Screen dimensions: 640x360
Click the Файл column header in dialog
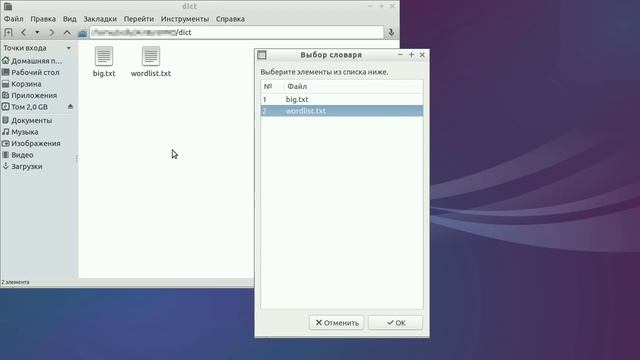[x=353, y=87]
